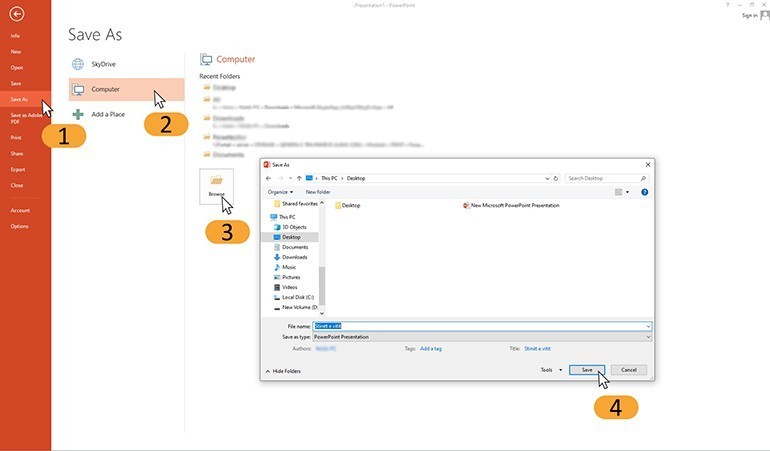Select Computer as save location
The width and height of the screenshot is (770, 451).
pos(127,89)
